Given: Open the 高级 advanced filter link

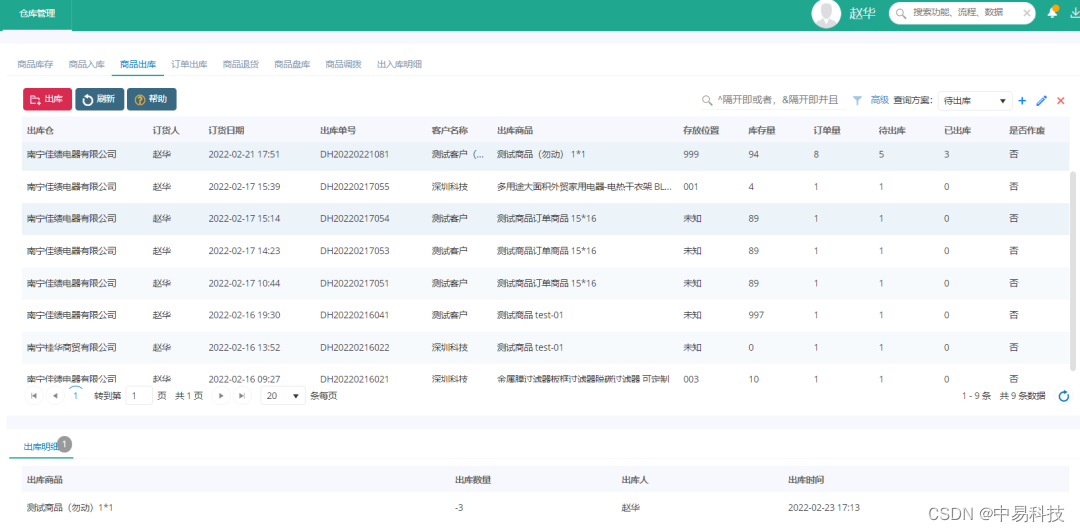Looking at the screenshot, I should coord(880,100).
